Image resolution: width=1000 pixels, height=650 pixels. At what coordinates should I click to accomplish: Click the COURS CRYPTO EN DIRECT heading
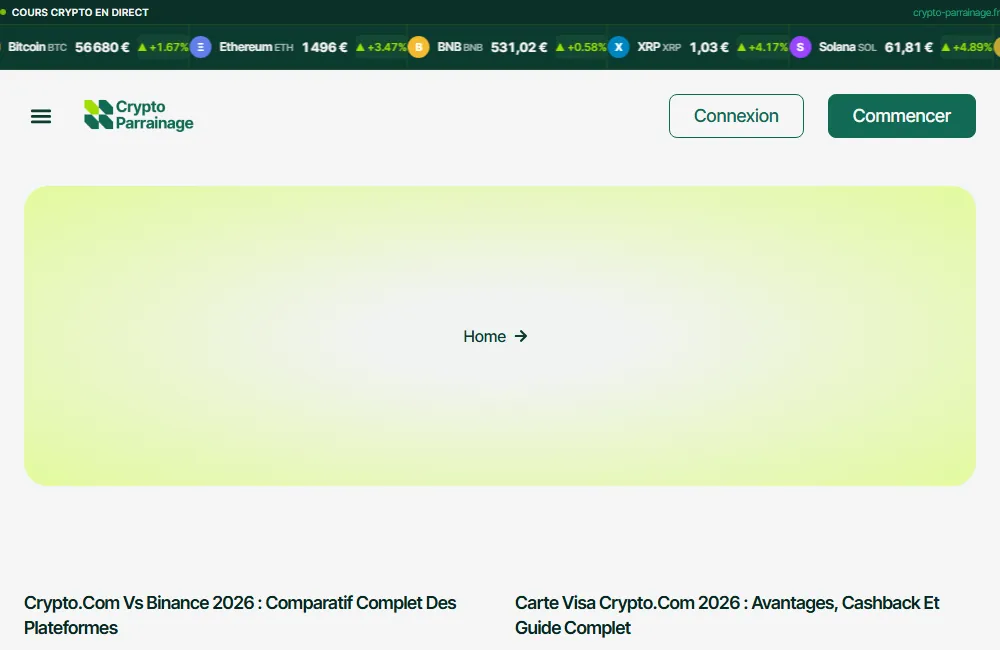[x=80, y=13]
